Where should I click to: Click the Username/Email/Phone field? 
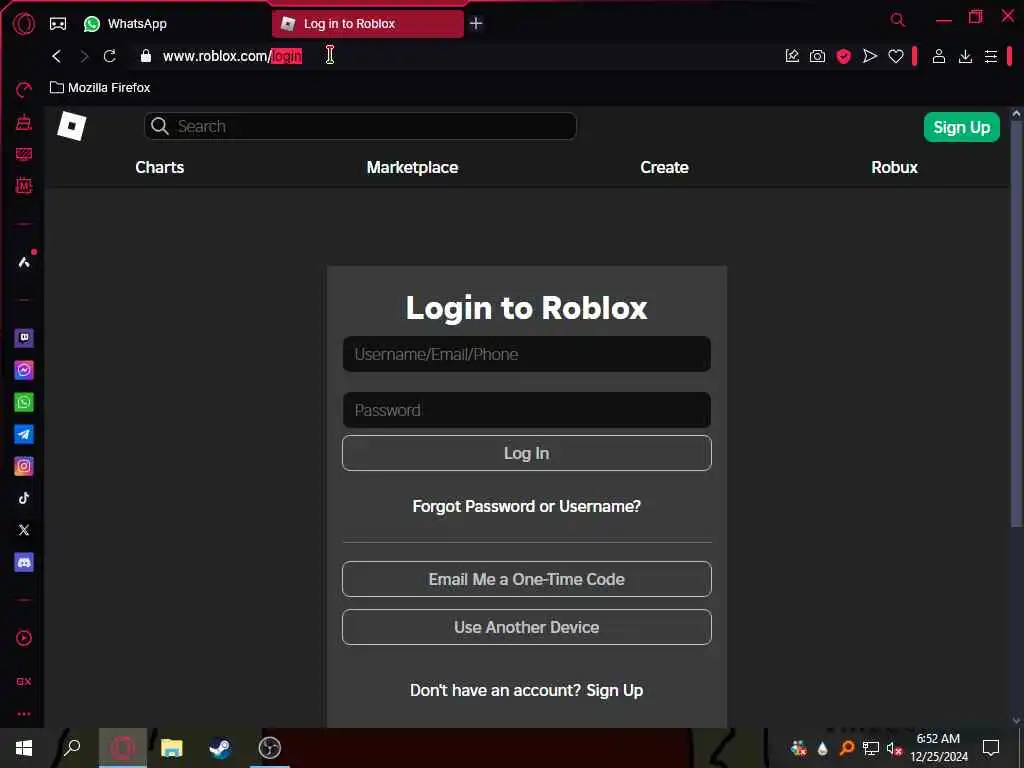(x=526, y=354)
